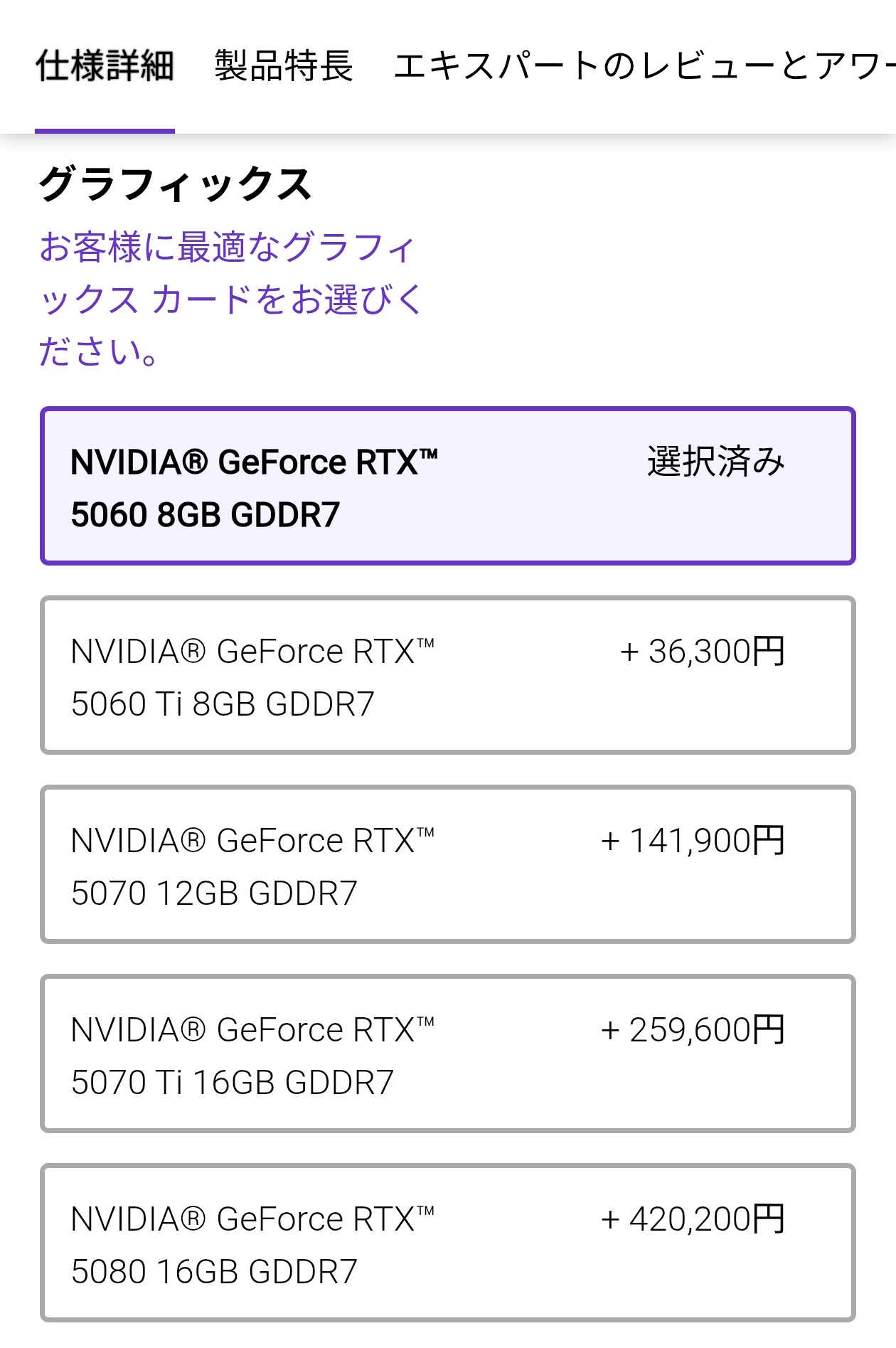Choose the RTX 5060 Ti 8GB GDDR7 option
Viewport: 896px width, 1348px height.
pyautogui.click(x=448, y=676)
